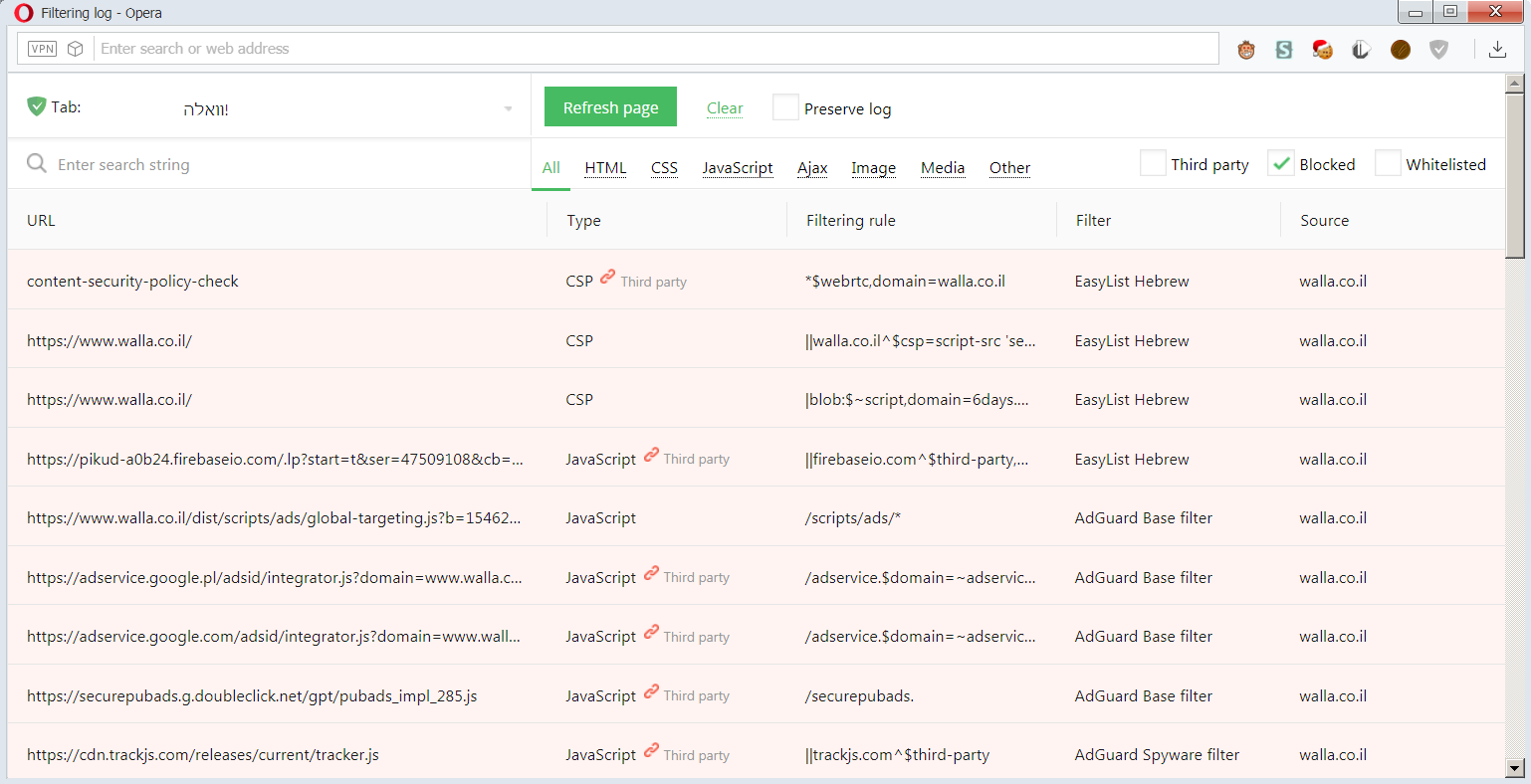Click the ||trackjs.com^$third-party rule
The image size is (1531, 784).
pos(897,754)
